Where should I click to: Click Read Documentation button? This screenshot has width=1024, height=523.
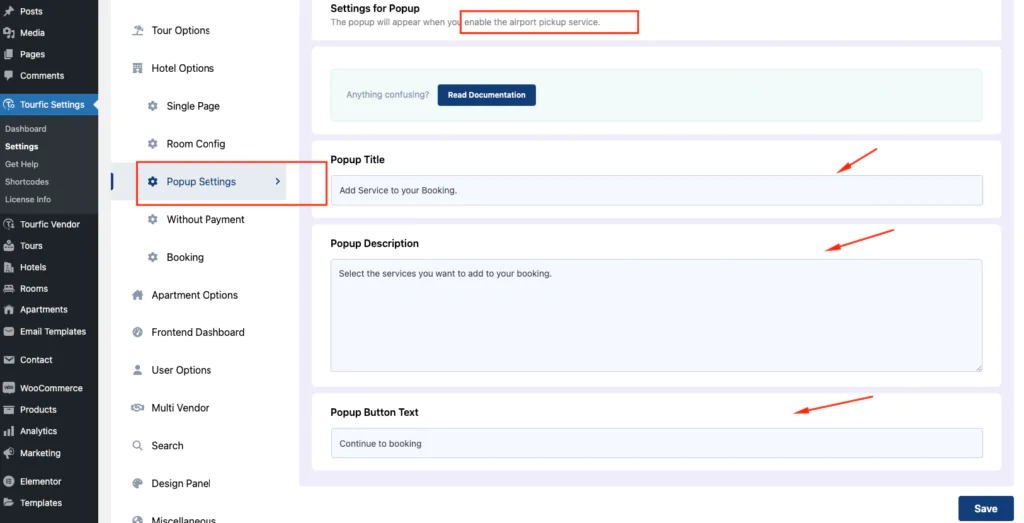point(487,95)
